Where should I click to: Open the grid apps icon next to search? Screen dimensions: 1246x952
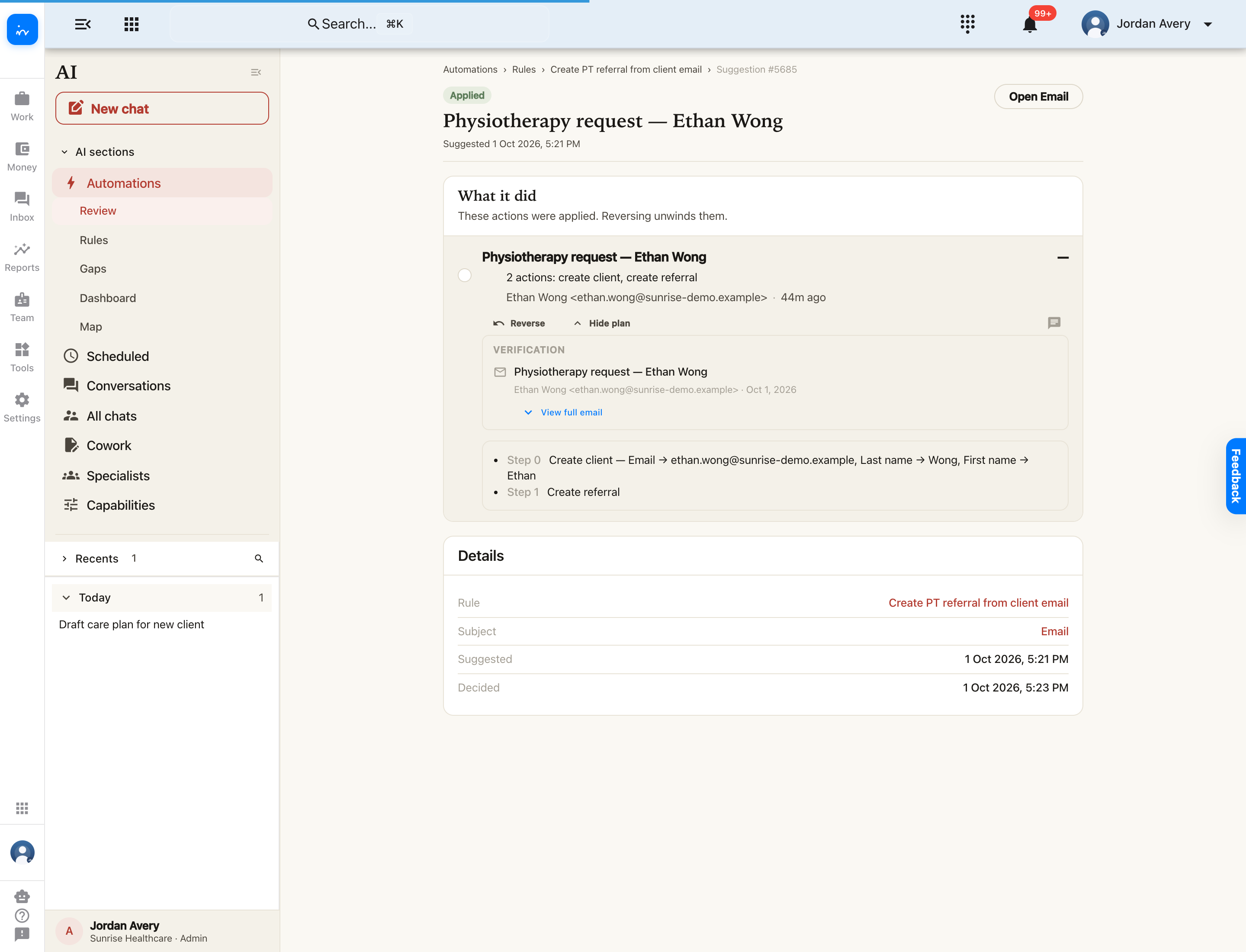[x=132, y=24]
